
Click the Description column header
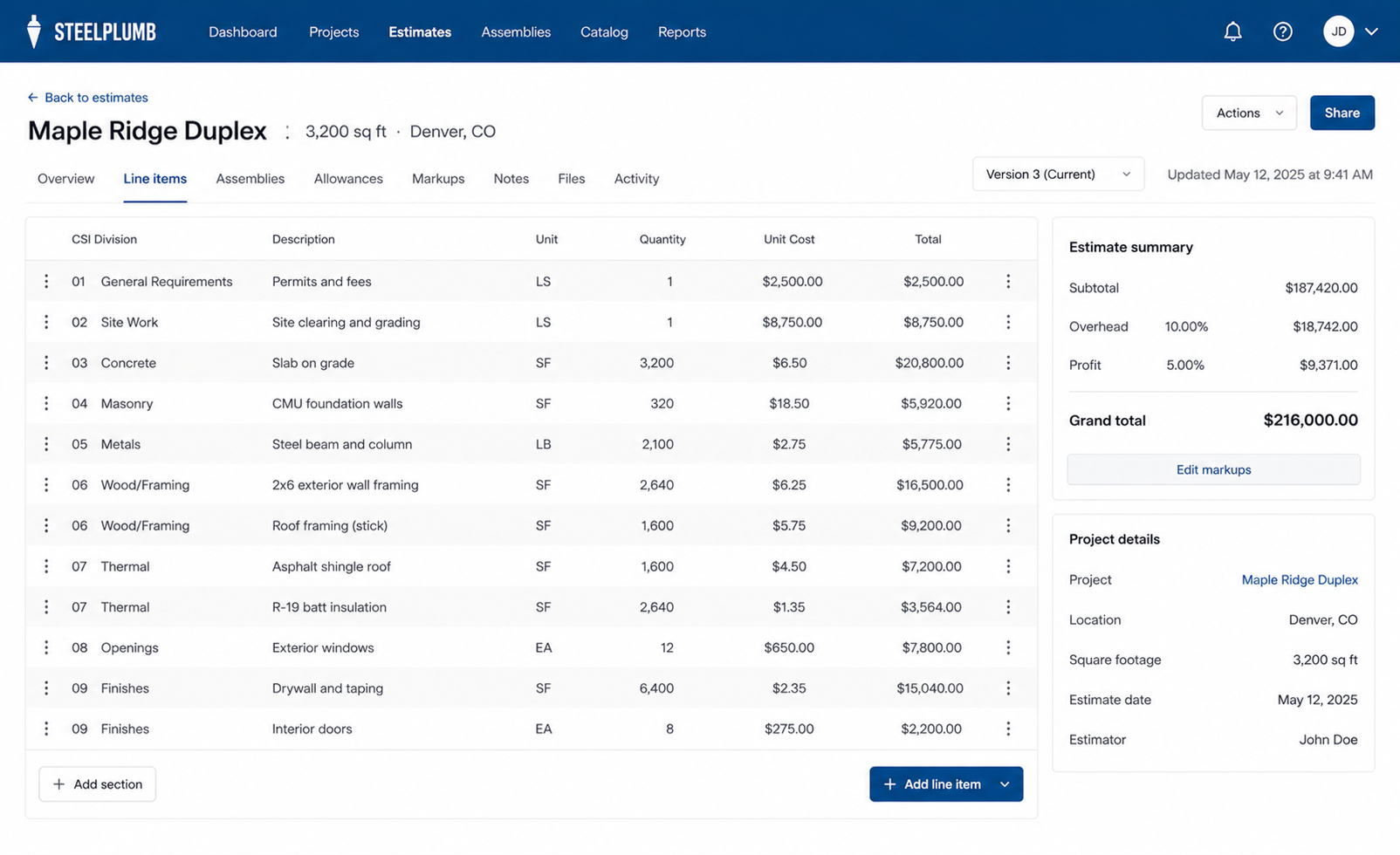pos(303,239)
